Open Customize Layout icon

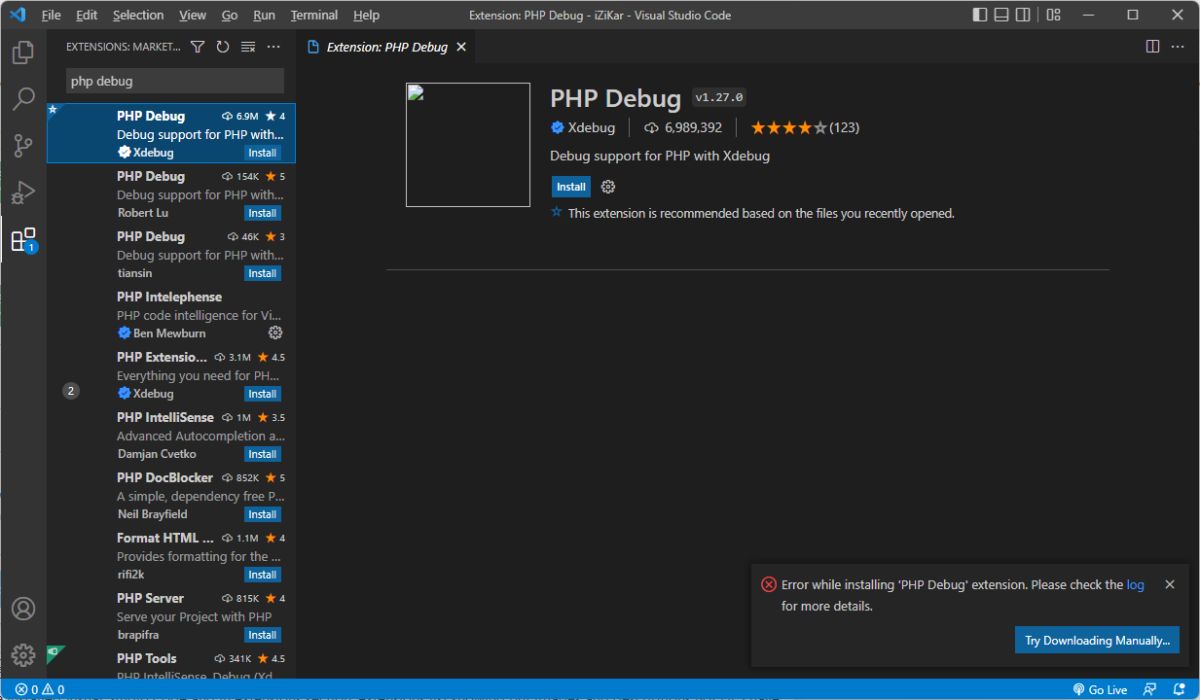[1054, 15]
